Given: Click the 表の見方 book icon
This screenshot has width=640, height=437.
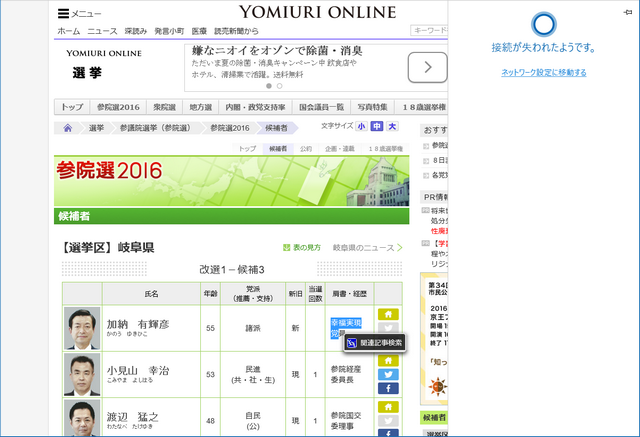Looking at the screenshot, I should (x=287, y=248).
